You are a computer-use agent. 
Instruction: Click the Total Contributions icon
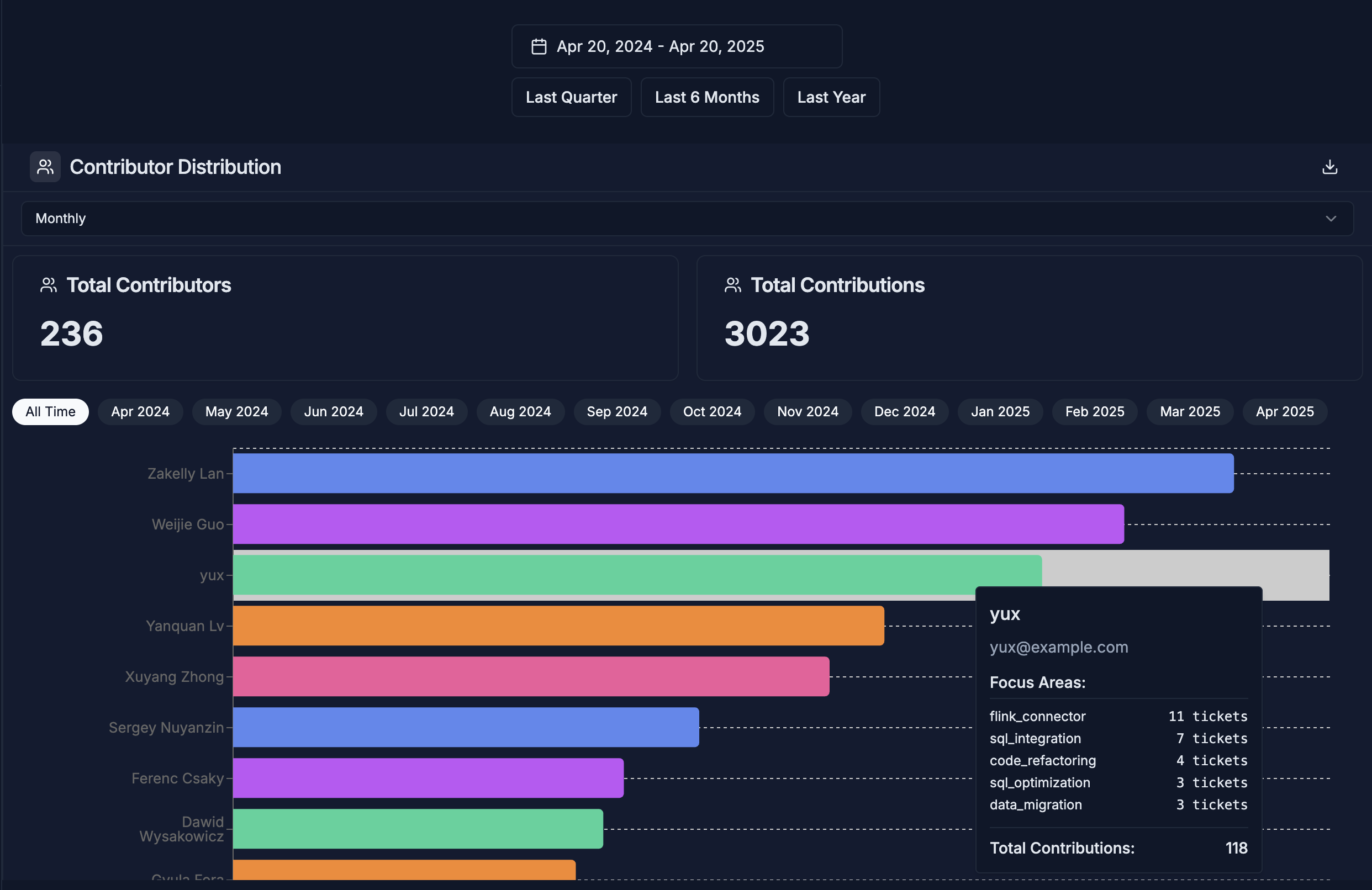pyautogui.click(x=733, y=285)
